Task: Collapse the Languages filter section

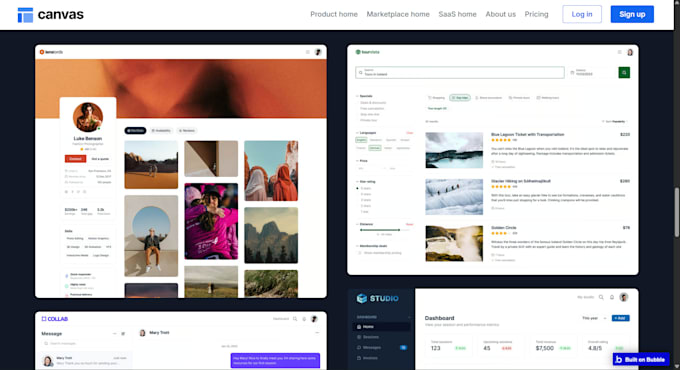Action: (366, 133)
